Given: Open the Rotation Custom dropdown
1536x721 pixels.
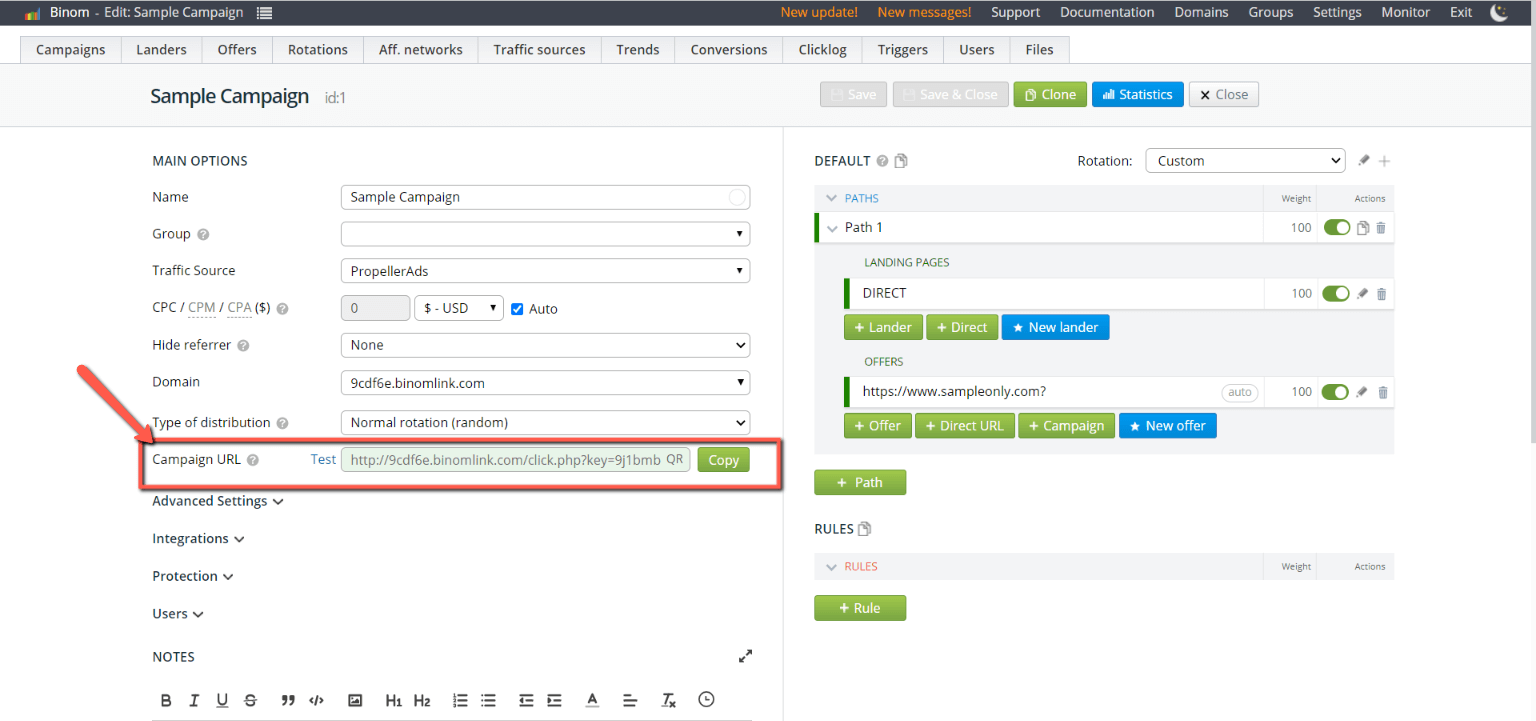Looking at the screenshot, I should click(x=1246, y=161).
